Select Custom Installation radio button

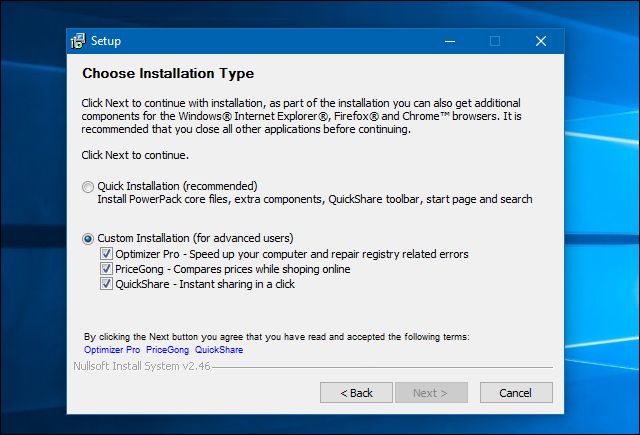pyautogui.click(x=88, y=239)
